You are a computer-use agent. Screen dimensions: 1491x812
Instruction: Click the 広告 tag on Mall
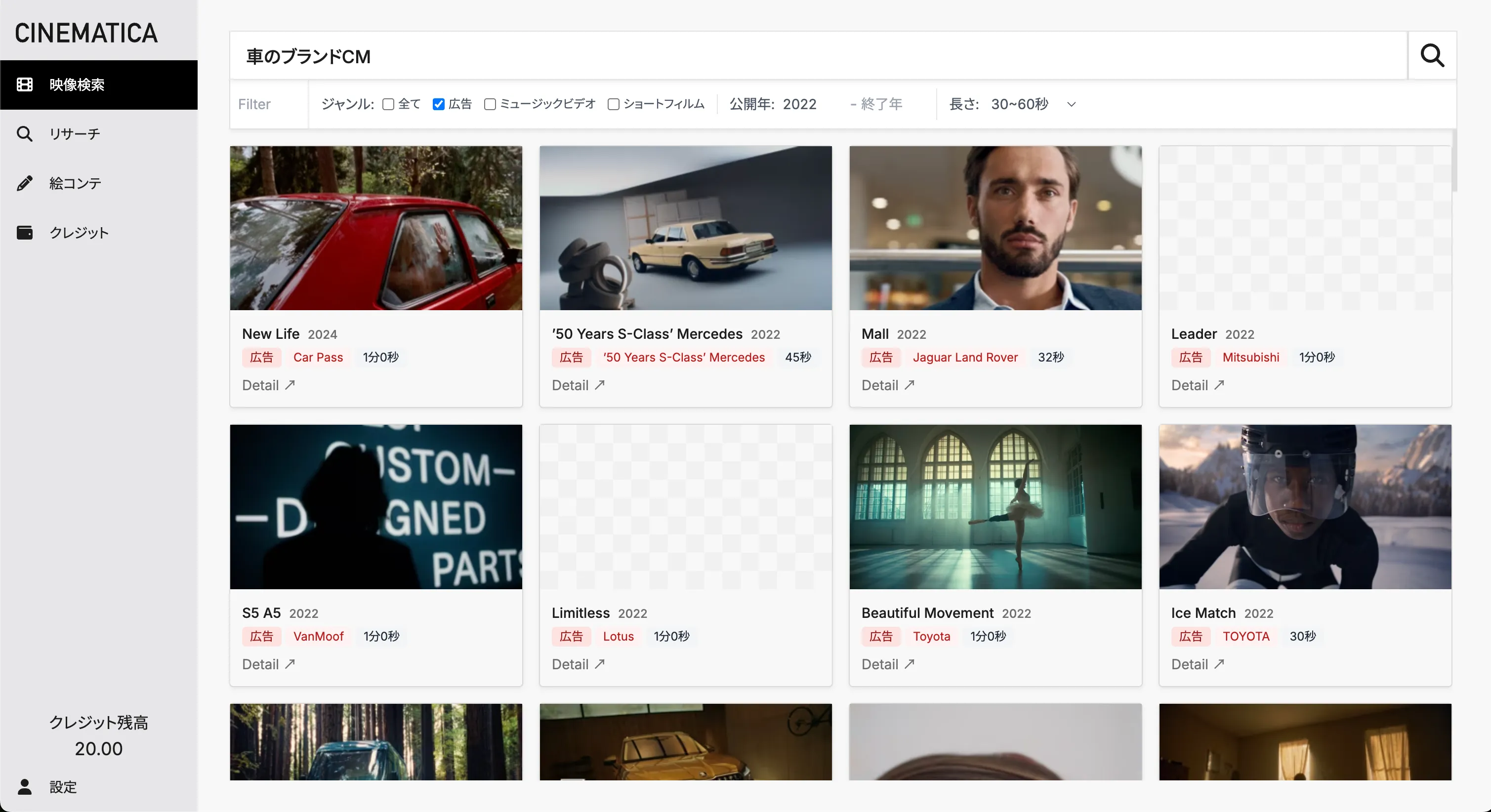pos(881,357)
